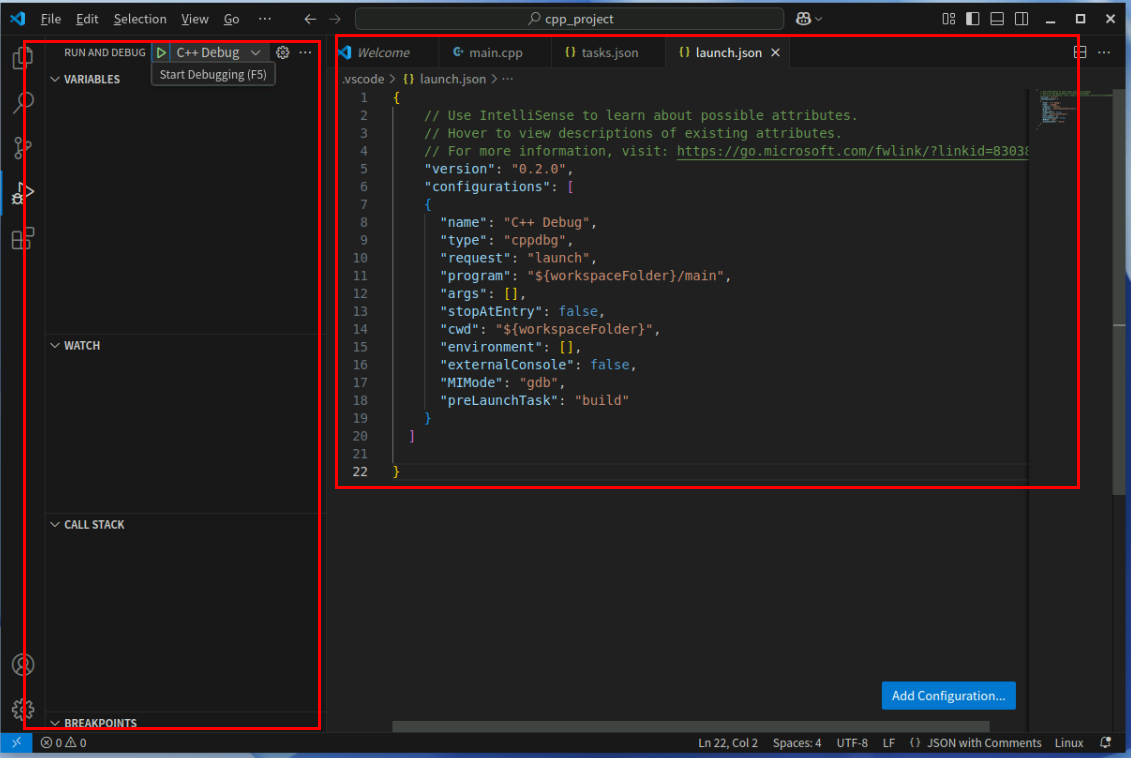Click the green Start Debugging play icon

(162, 53)
